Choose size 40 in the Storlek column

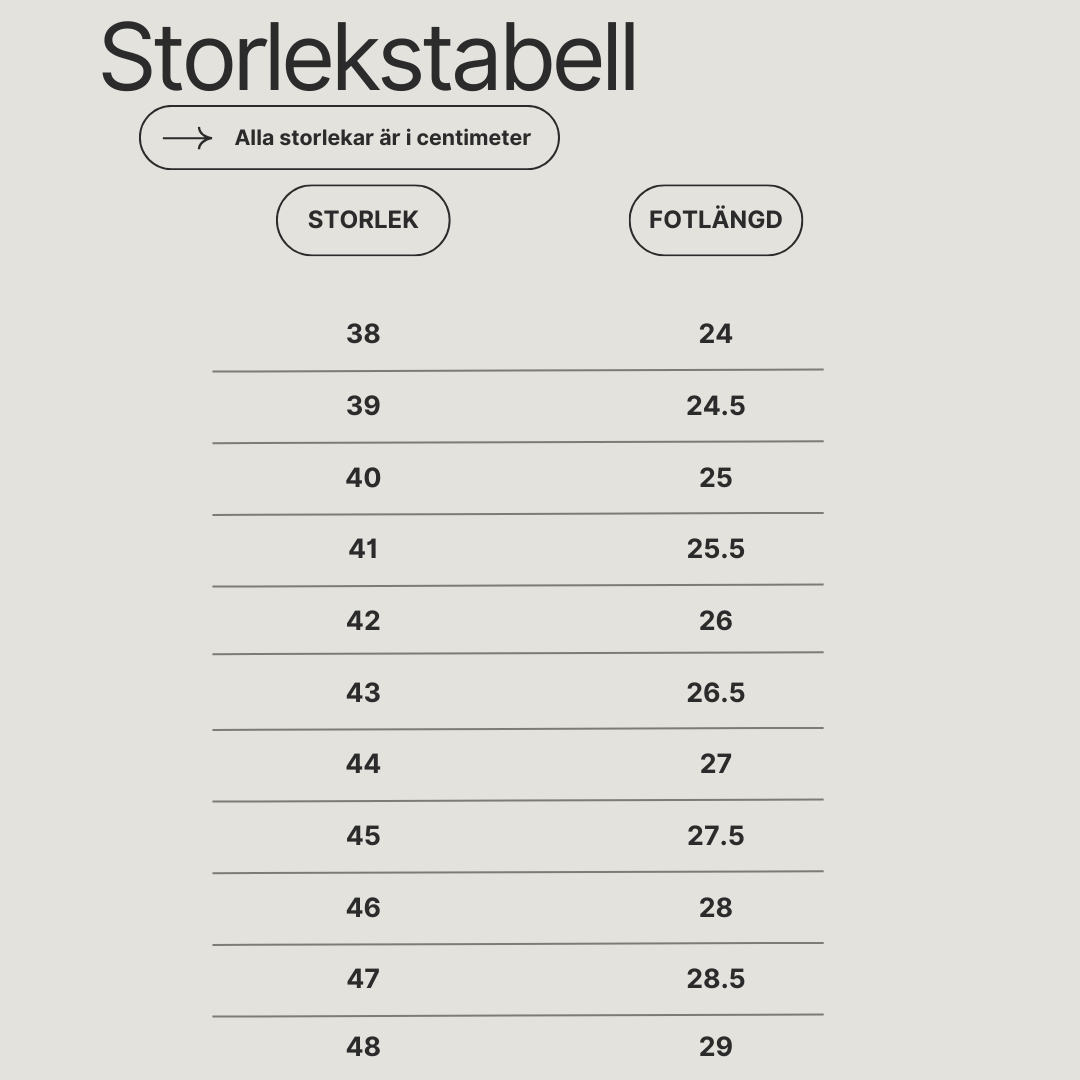363,477
